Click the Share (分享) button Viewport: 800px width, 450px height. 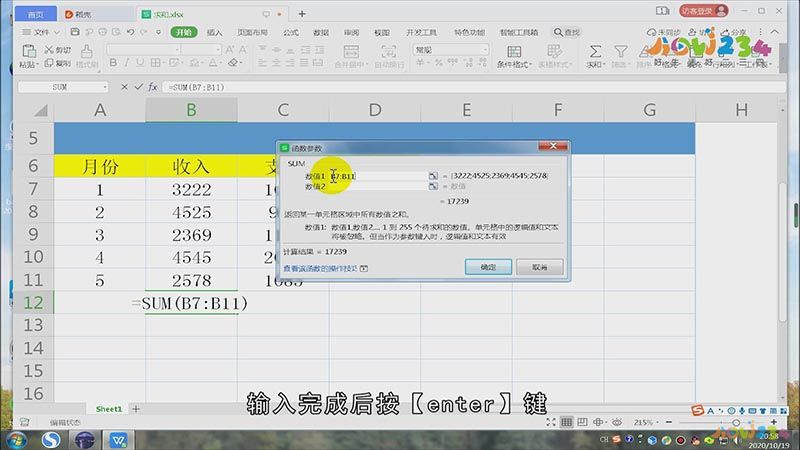tap(733, 32)
